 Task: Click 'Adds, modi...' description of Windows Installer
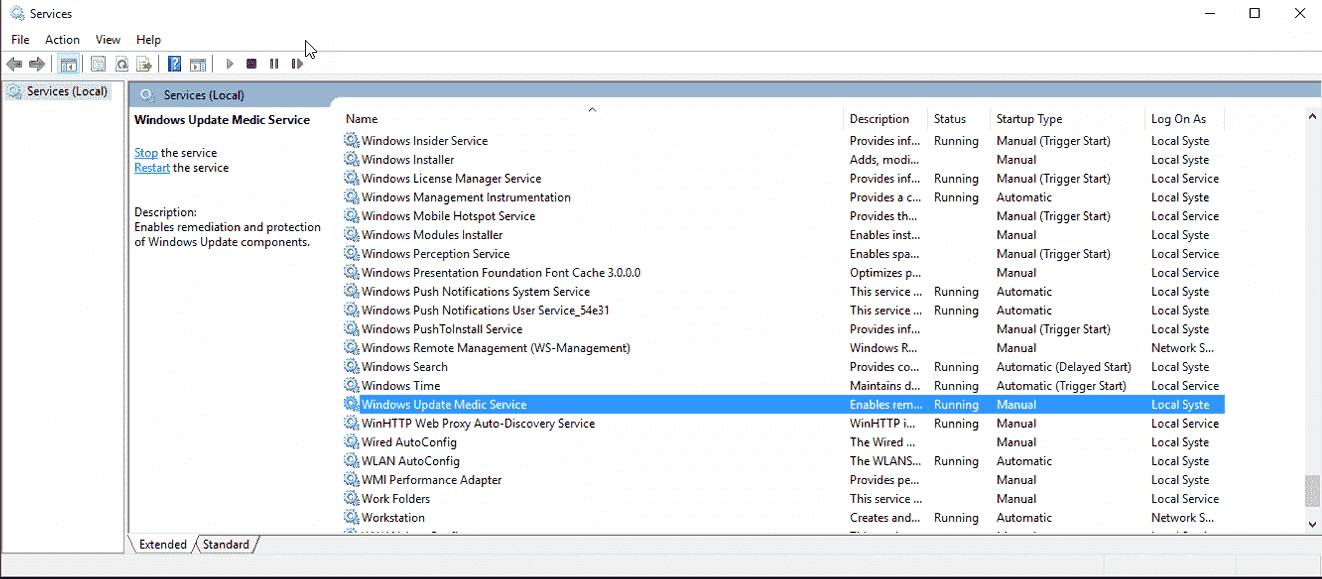(x=884, y=160)
